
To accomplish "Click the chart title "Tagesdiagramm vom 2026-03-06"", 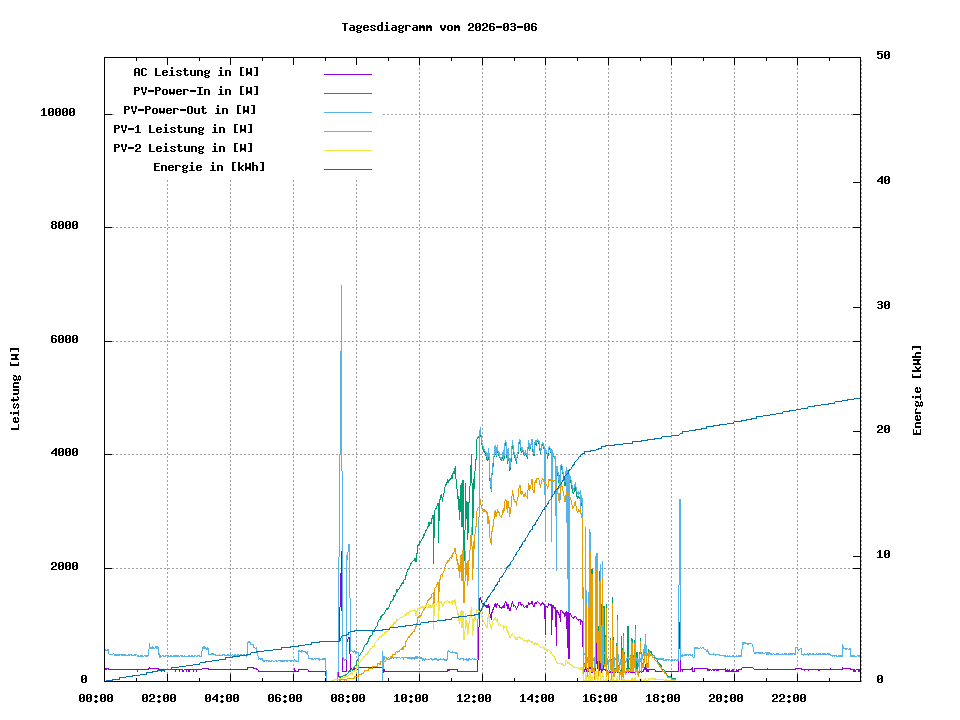I will click(x=439, y=27).
